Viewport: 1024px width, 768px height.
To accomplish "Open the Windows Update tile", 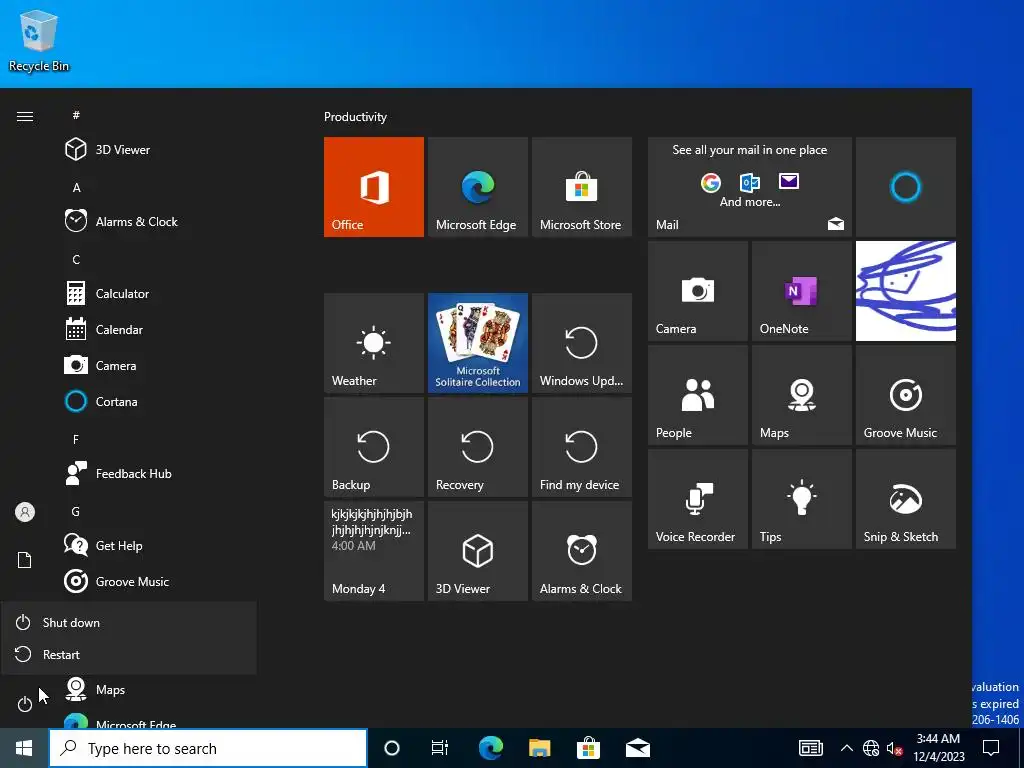I will [581, 343].
